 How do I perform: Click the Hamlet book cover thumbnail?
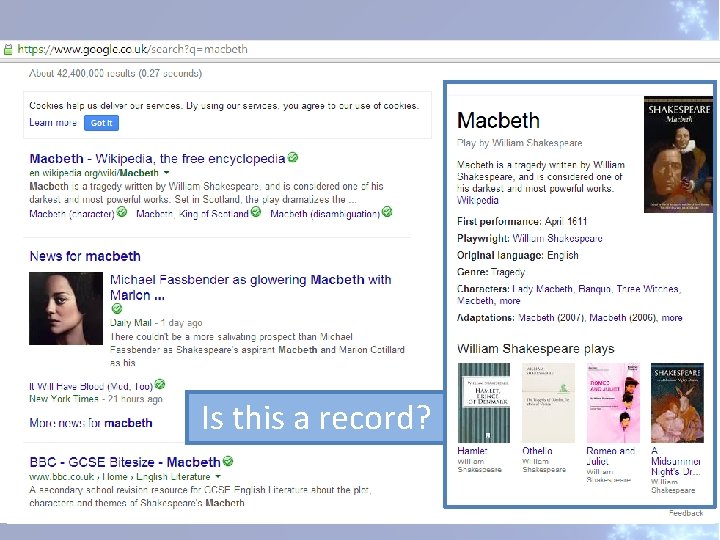click(x=484, y=403)
